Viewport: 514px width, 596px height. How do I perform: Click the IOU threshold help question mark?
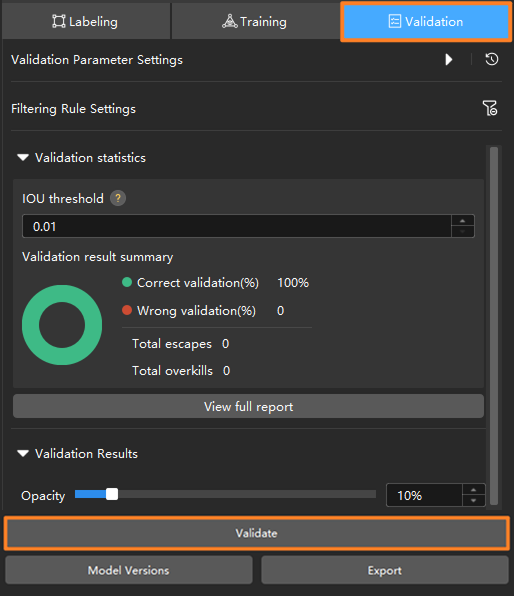(118, 198)
